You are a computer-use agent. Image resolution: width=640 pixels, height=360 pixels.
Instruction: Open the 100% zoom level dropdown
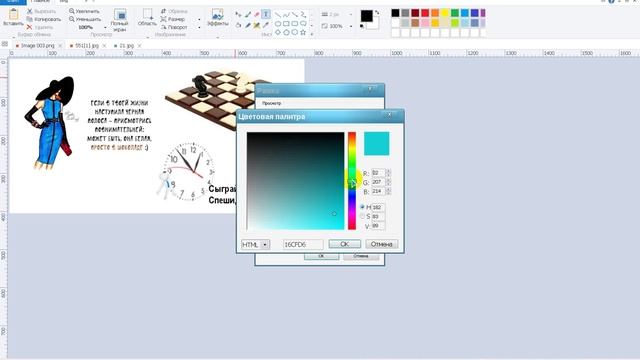point(105,27)
